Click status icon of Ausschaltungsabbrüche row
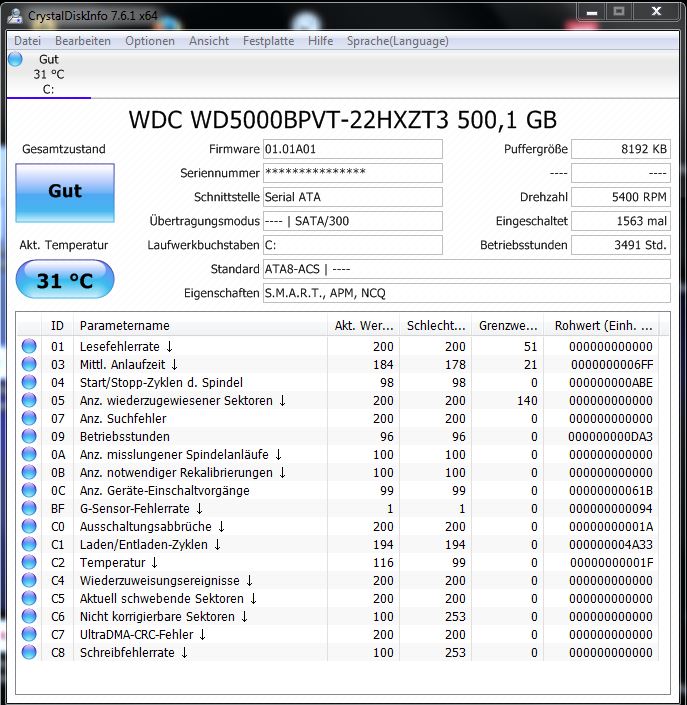Viewport: 687px width, 705px height. click(29, 526)
